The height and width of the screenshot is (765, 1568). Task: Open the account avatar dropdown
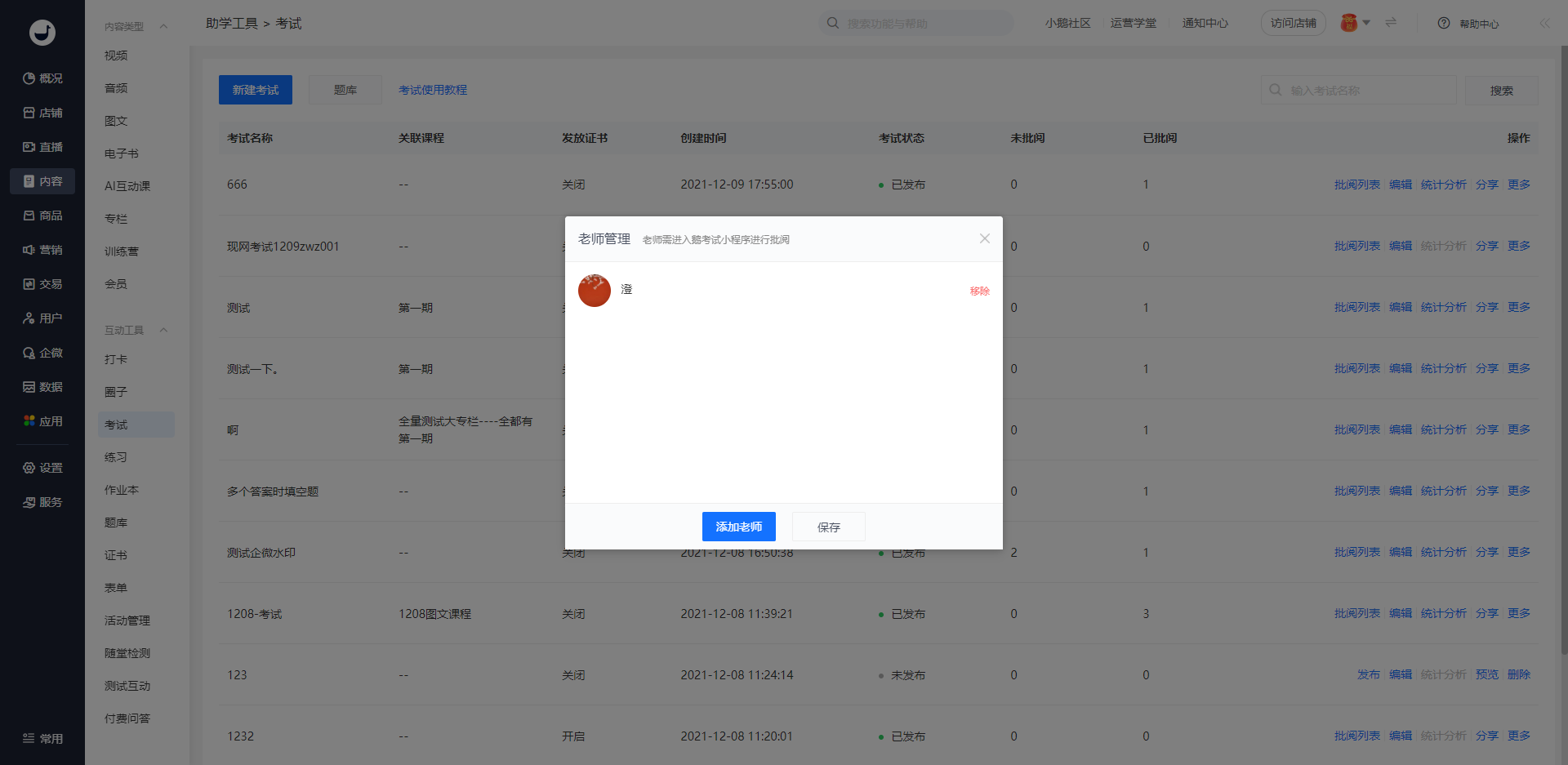[x=1355, y=23]
